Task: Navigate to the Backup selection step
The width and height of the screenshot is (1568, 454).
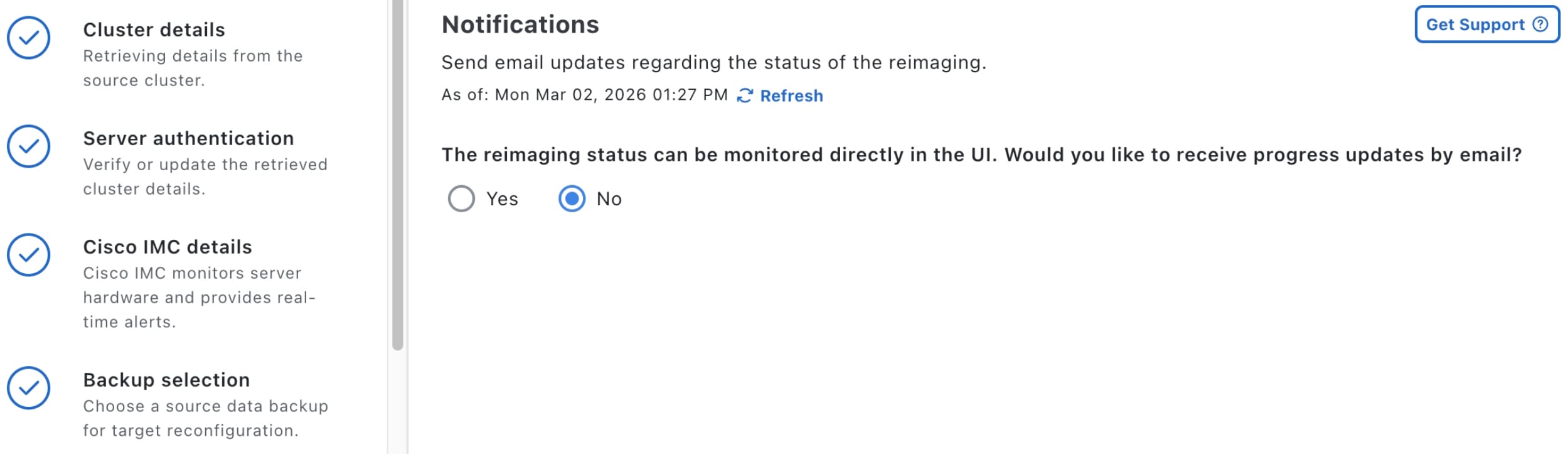Action: (x=166, y=380)
